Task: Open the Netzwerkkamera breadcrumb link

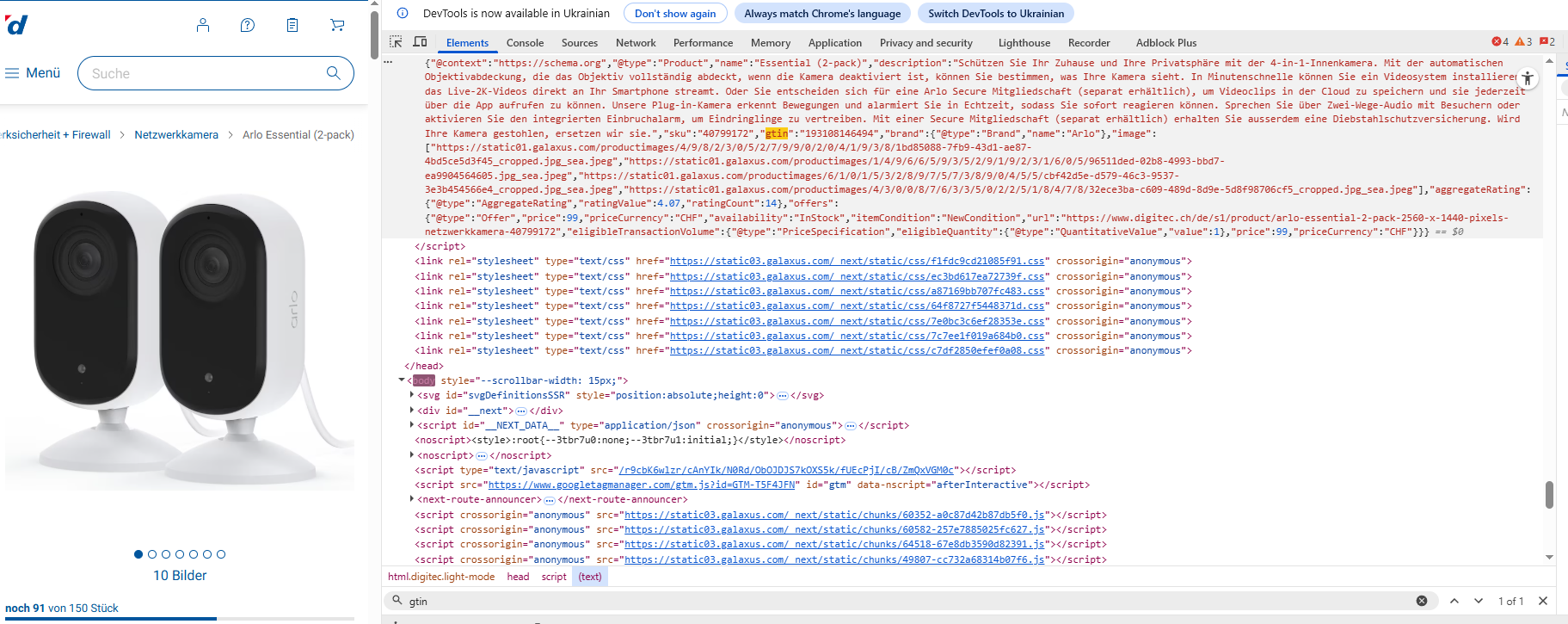Action: click(176, 134)
